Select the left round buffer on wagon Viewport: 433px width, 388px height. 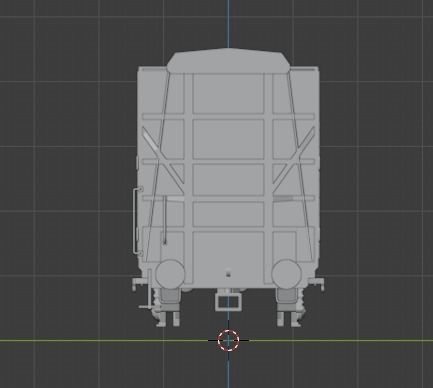[170, 274]
